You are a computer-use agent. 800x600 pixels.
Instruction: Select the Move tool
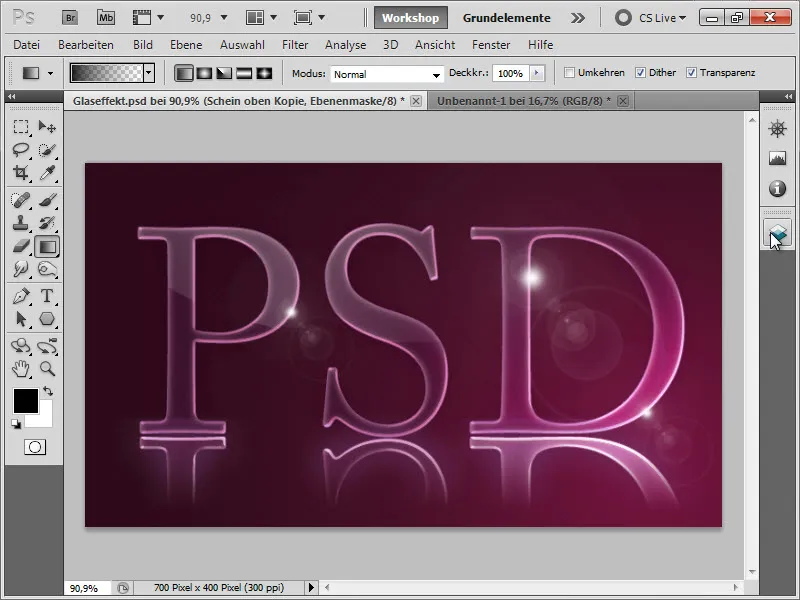[47, 127]
